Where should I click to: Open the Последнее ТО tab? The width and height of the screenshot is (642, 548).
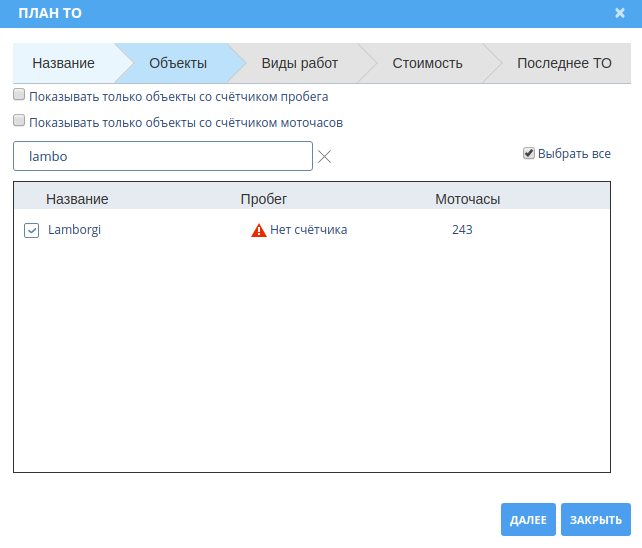click(x=564, y=63)
